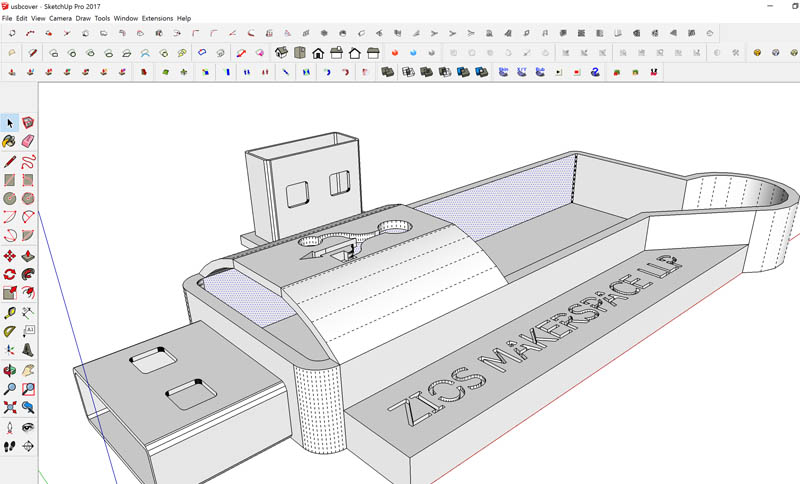The image size is (800, 484).
Task: Click the yellow cube toolbar icon
Action: click(757, 53)
